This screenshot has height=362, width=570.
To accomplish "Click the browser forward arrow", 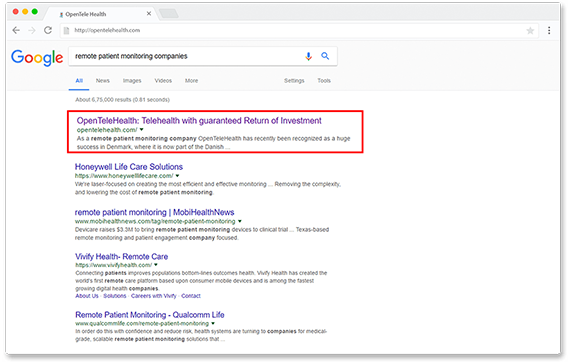I will click(32, 30).
